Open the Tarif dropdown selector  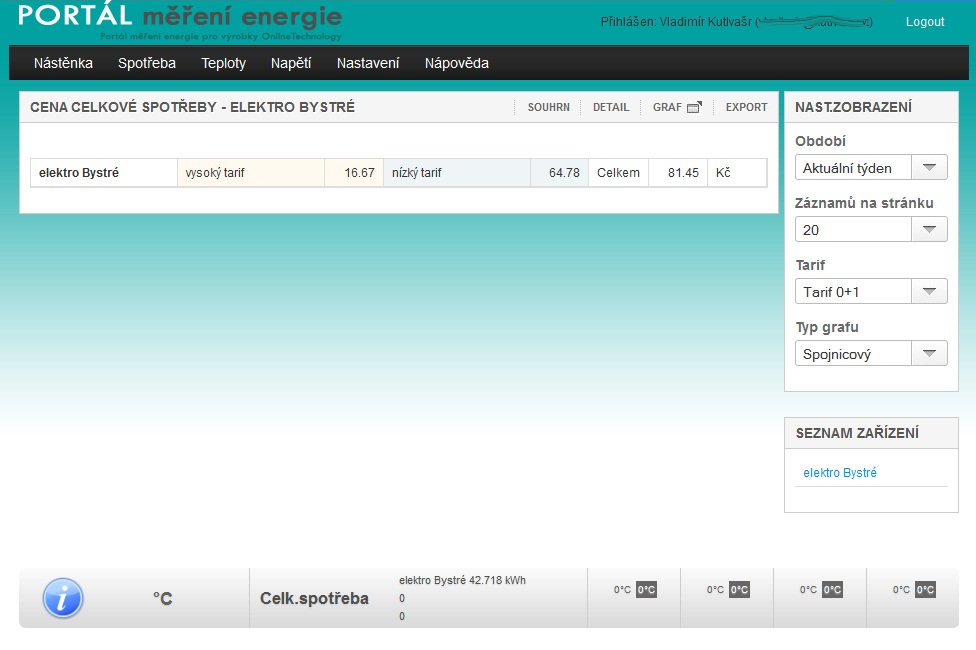(929, 292)
